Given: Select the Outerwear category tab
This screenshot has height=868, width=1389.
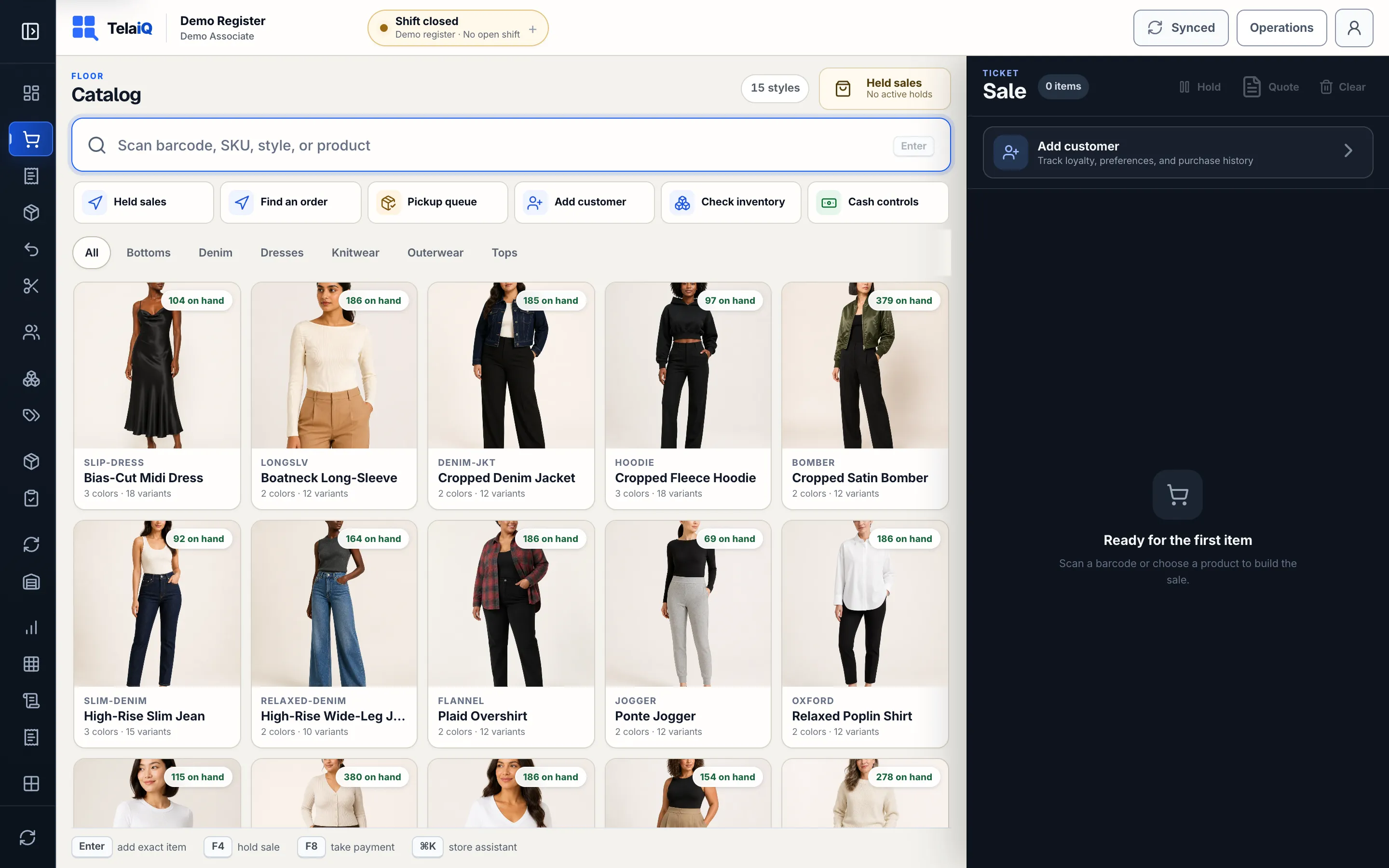Looking at the screenshot, I should pos(435,253).
